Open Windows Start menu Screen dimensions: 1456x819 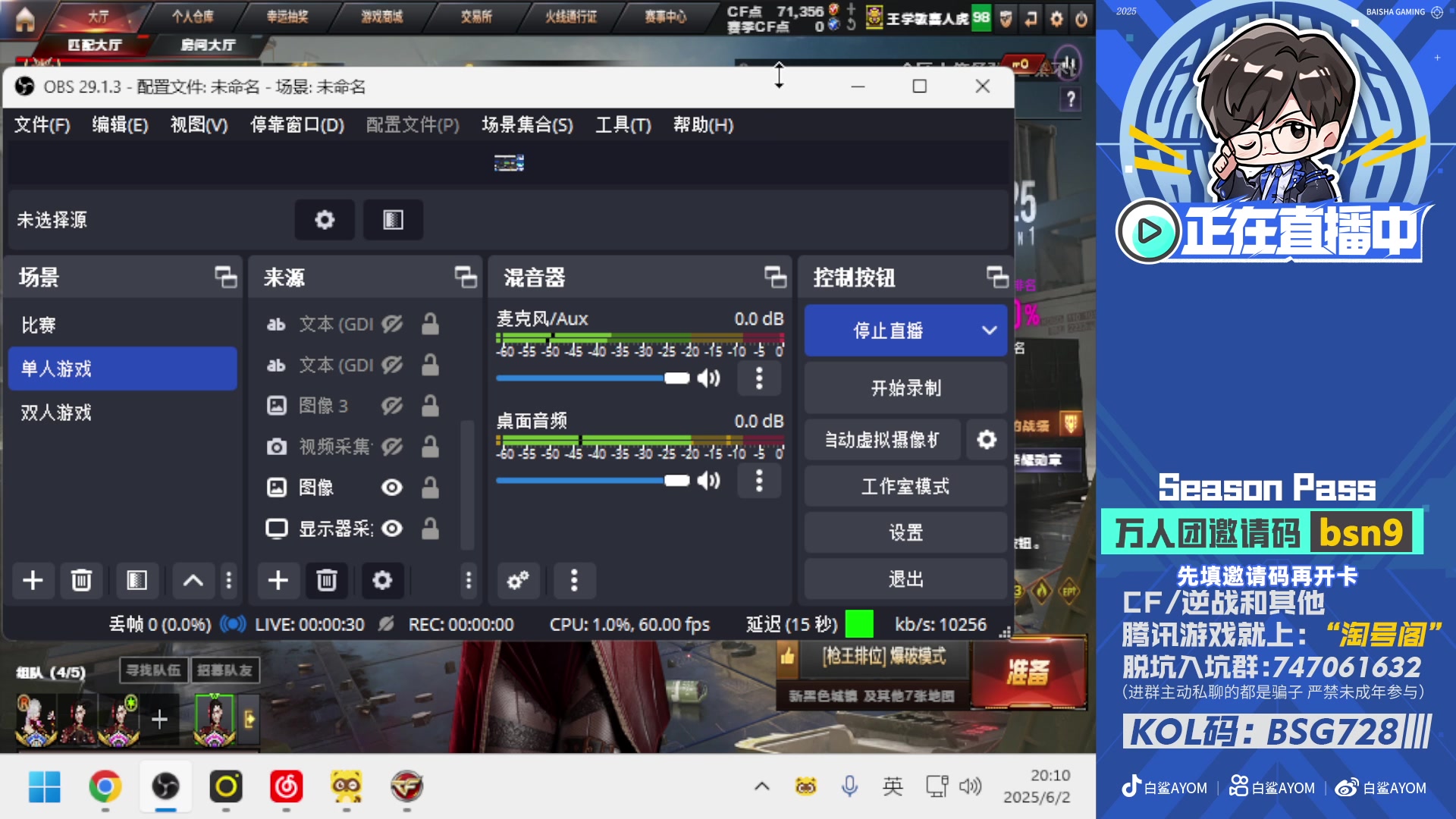coord(44,786)
